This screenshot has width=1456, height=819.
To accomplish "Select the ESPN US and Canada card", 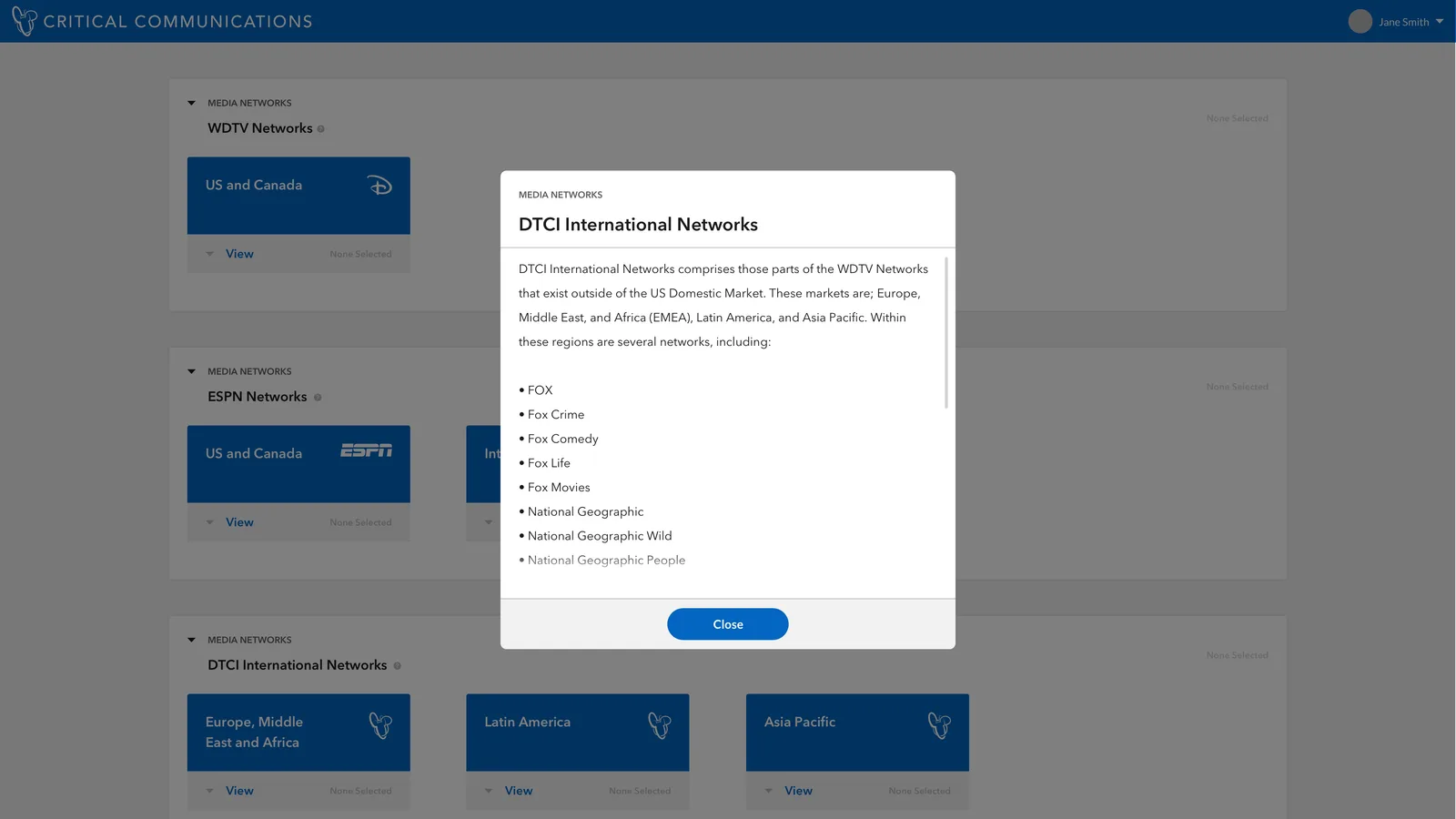I will (298, 464).
